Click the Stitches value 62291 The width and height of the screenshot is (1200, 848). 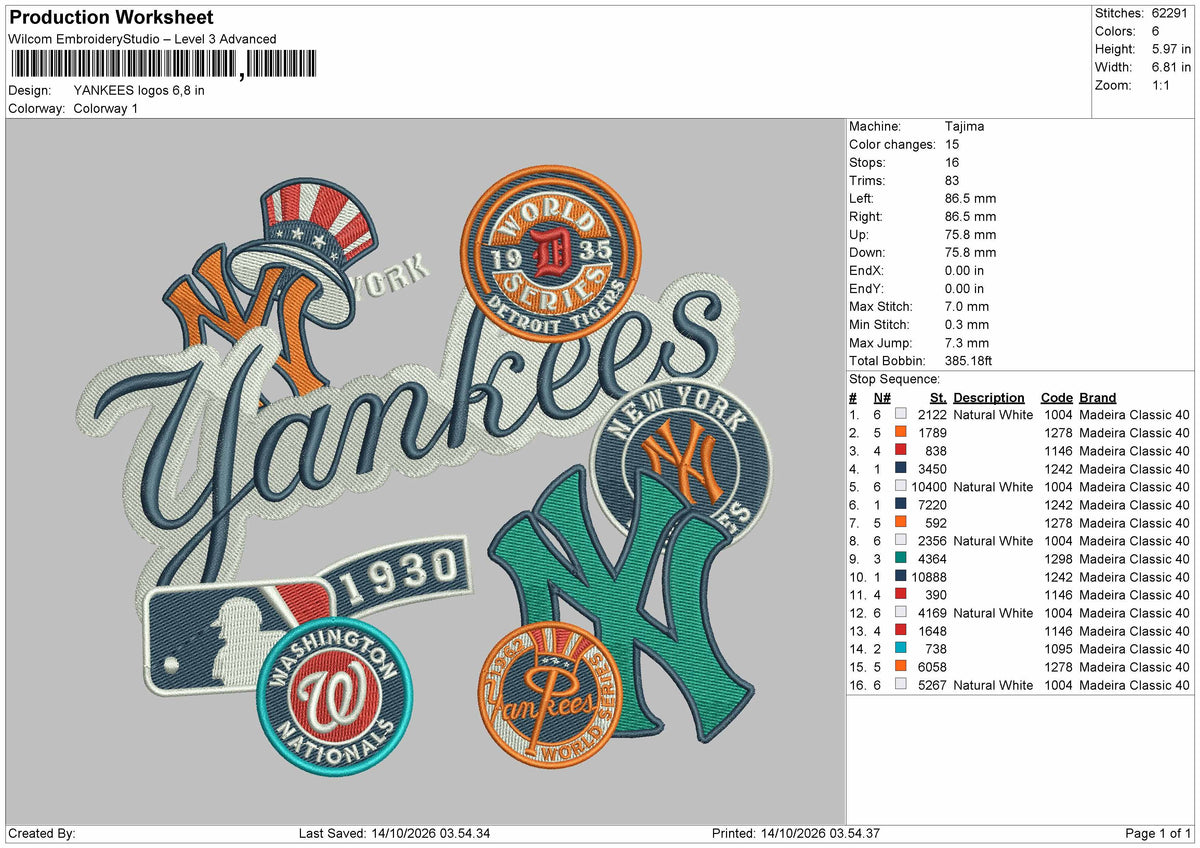tap(1171, 13)
